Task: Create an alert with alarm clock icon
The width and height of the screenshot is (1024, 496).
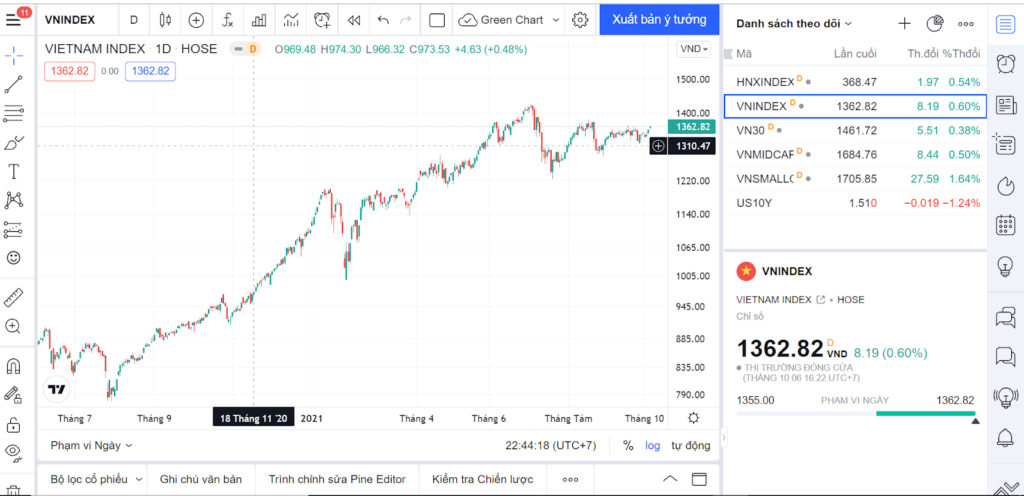Action: pos(322,20)
